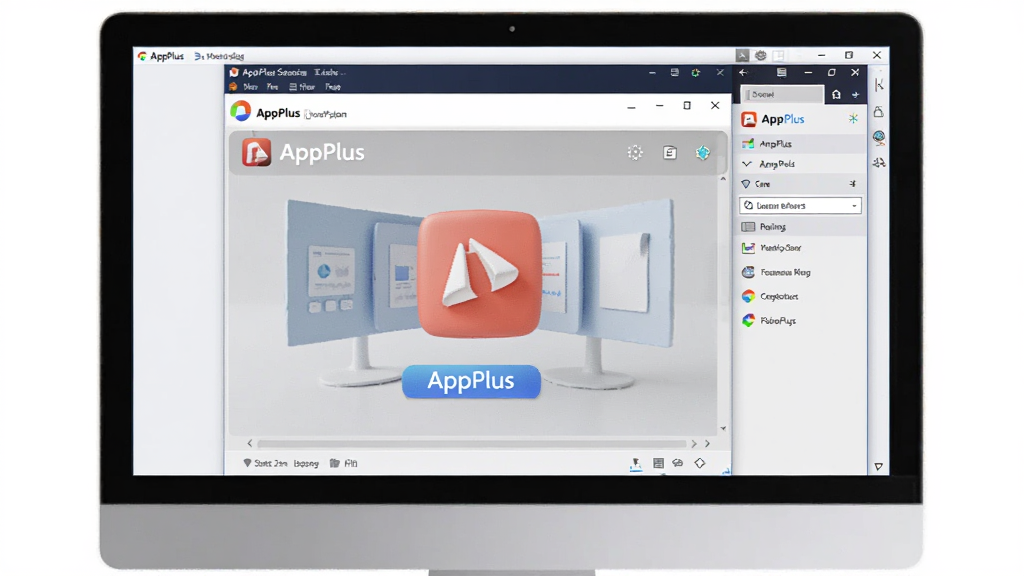Click the green asterisk icon next to sidebar AppPlus
1024x576 pixels.
pos(853,118)
